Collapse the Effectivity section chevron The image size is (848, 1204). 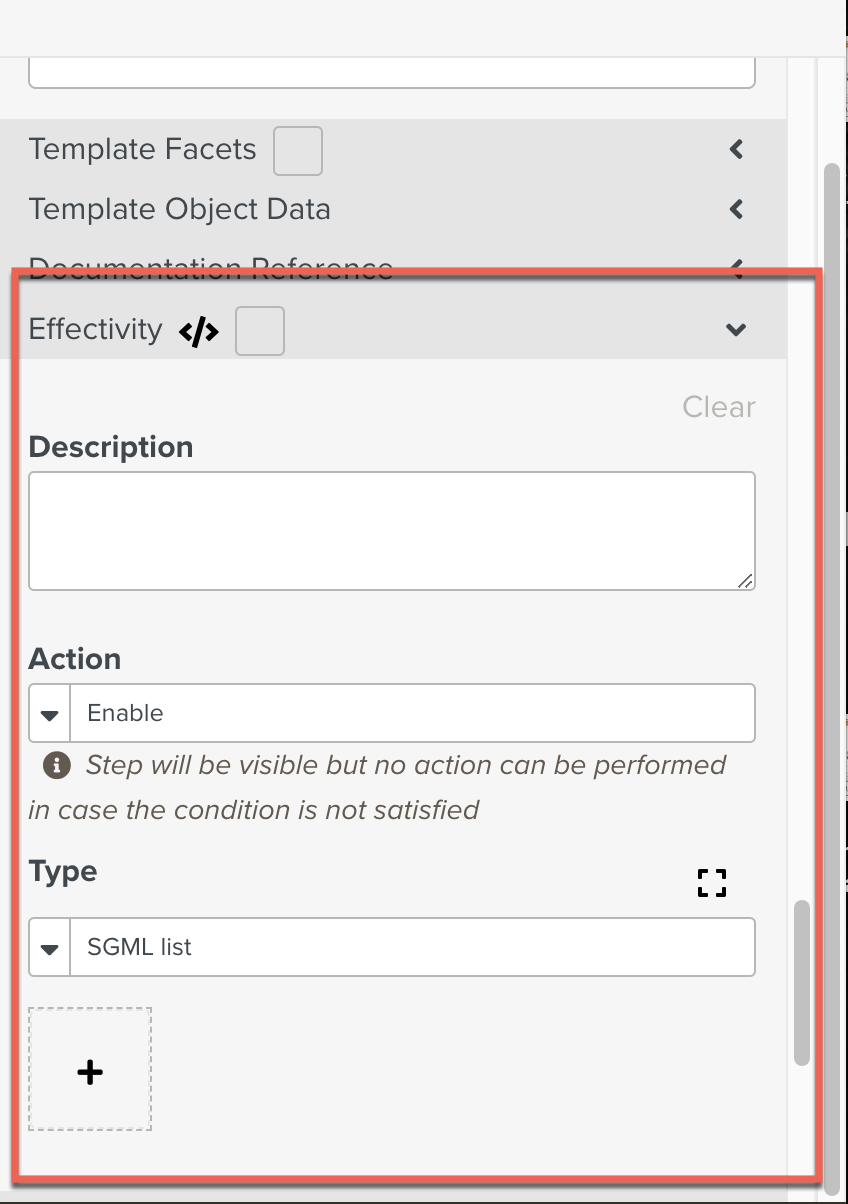tap(736, 330)
